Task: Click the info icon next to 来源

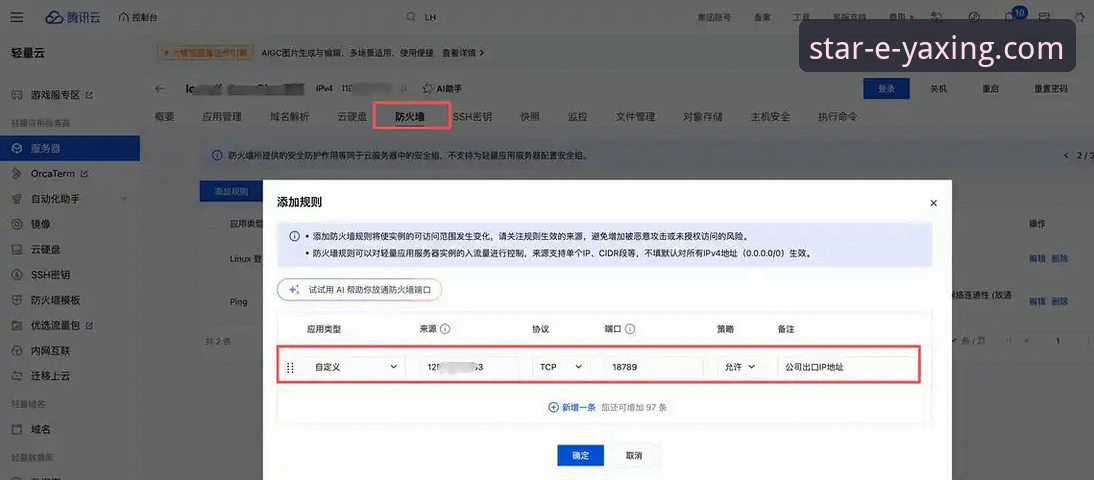Action: [445, 329]
